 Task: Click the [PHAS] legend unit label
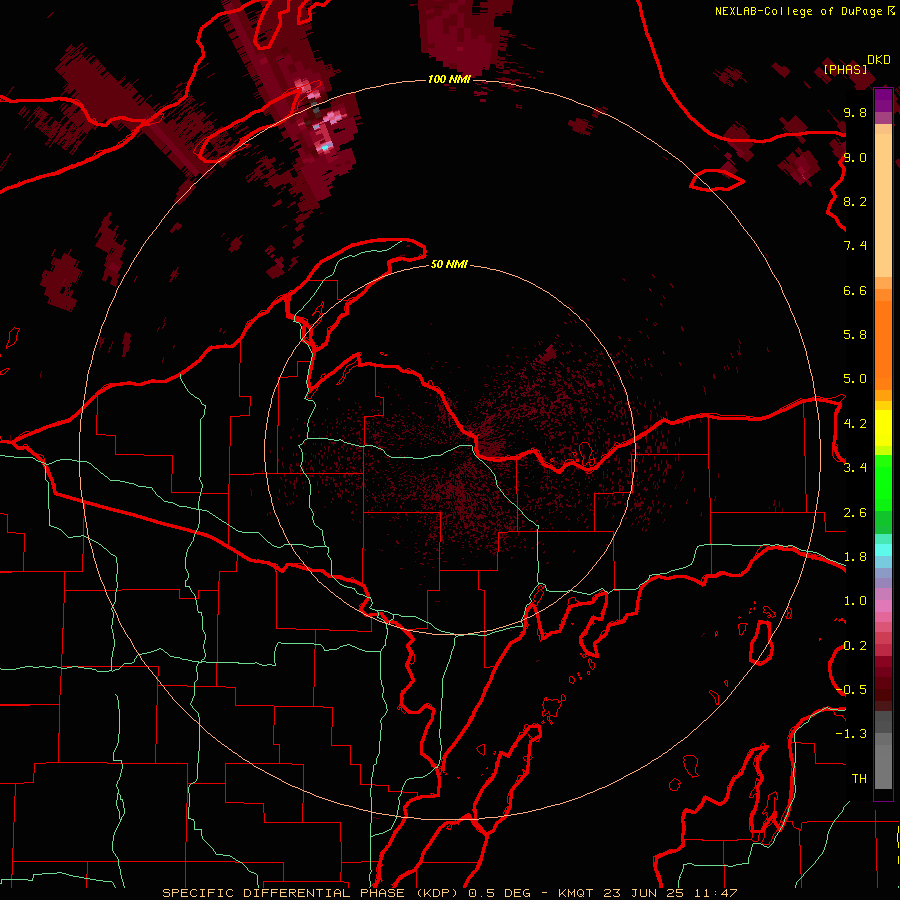point(845,69)
